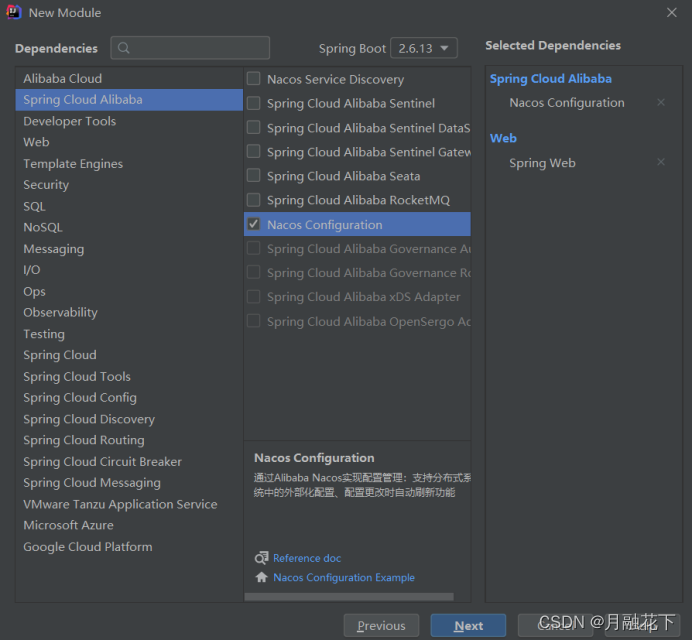Select Testing category

(129, 334)
